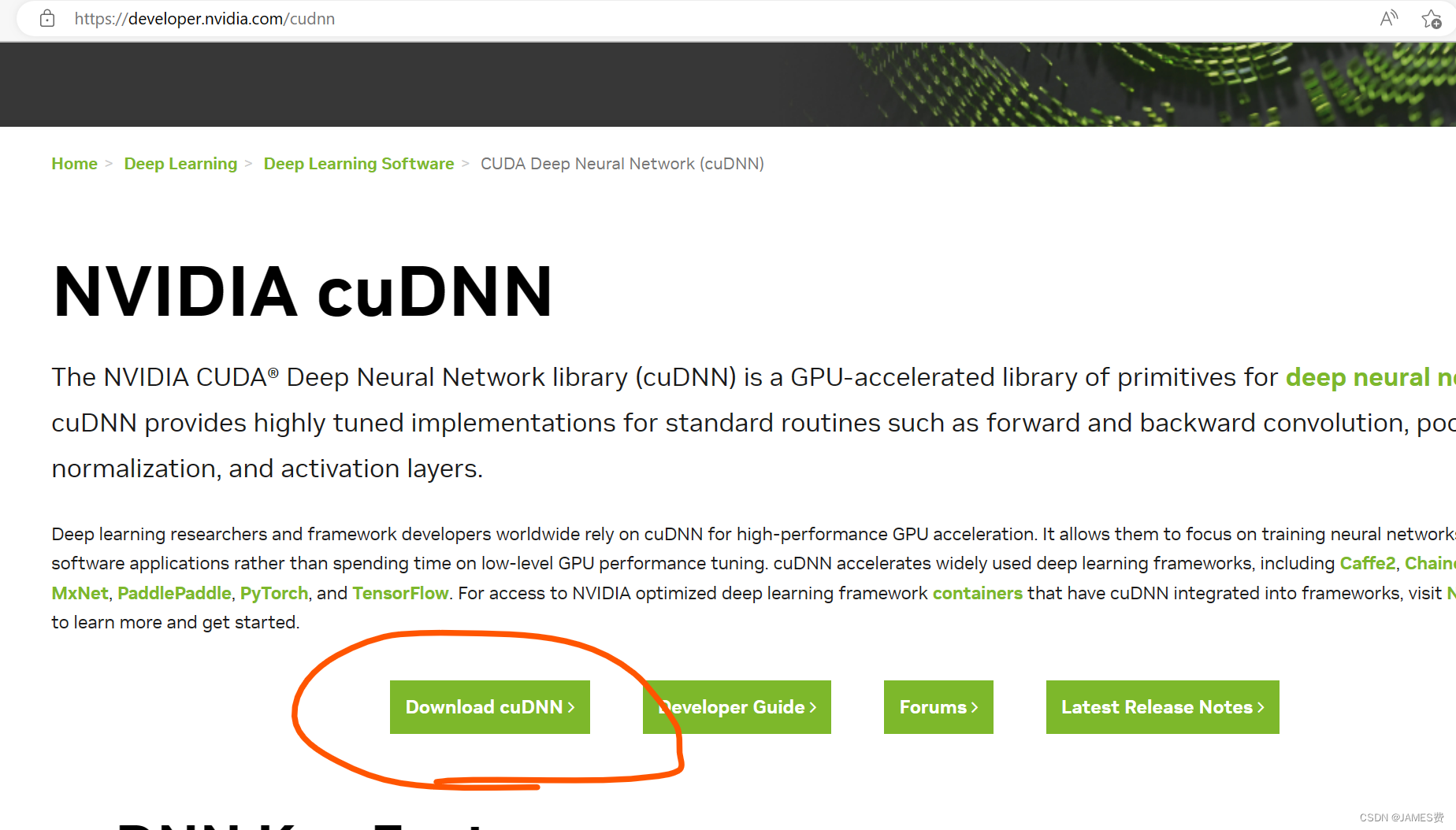Open the PyTorch framework link
The width and height of the screenshot is (1456, 830).
click(274, 593)
